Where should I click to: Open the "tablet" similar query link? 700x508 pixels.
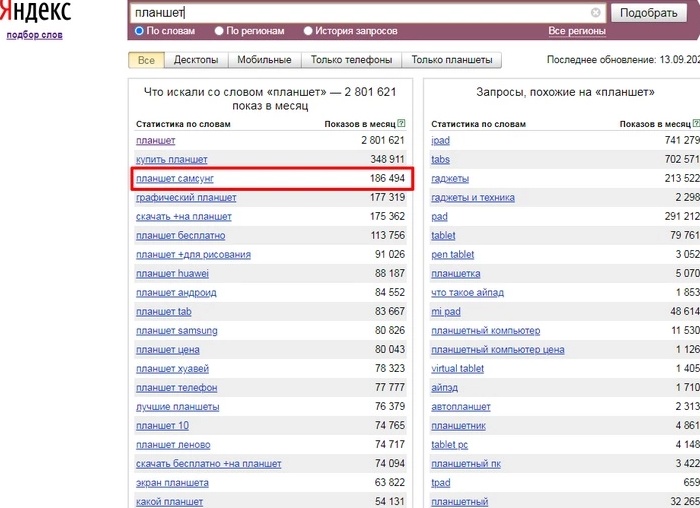coord(443,236)
